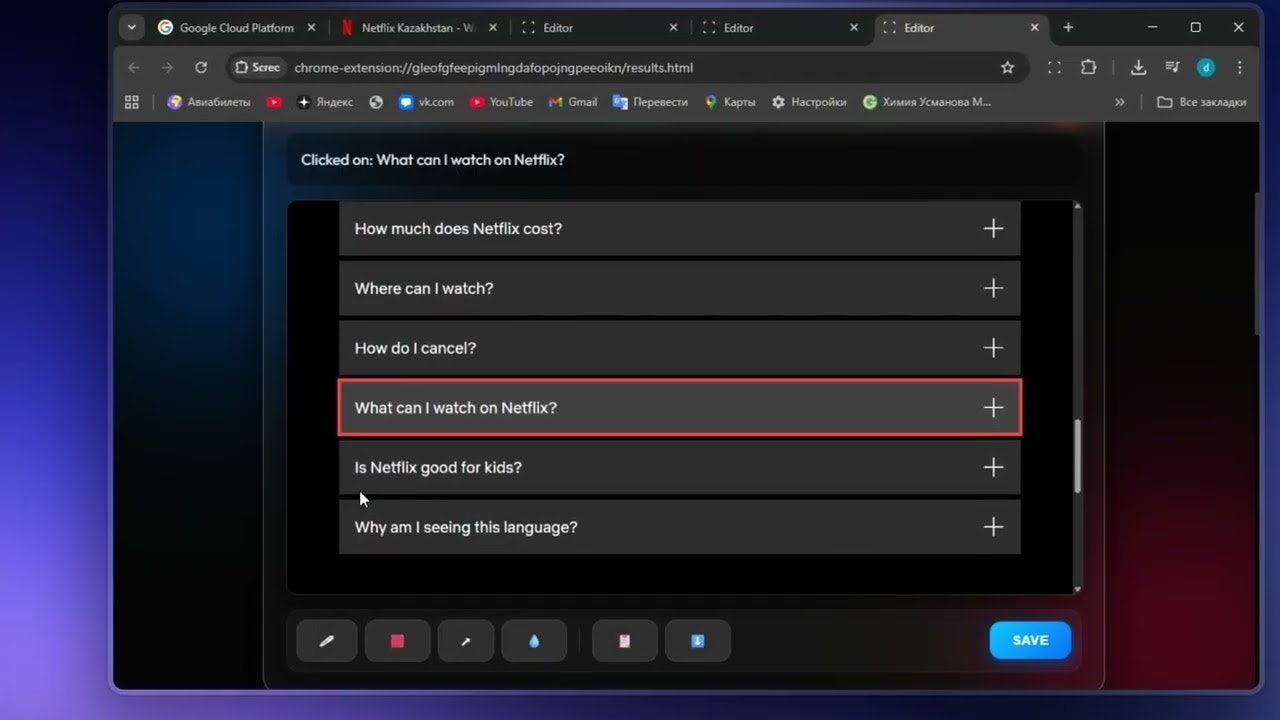Click 'How do I cancel?' question text

[415, 348]
